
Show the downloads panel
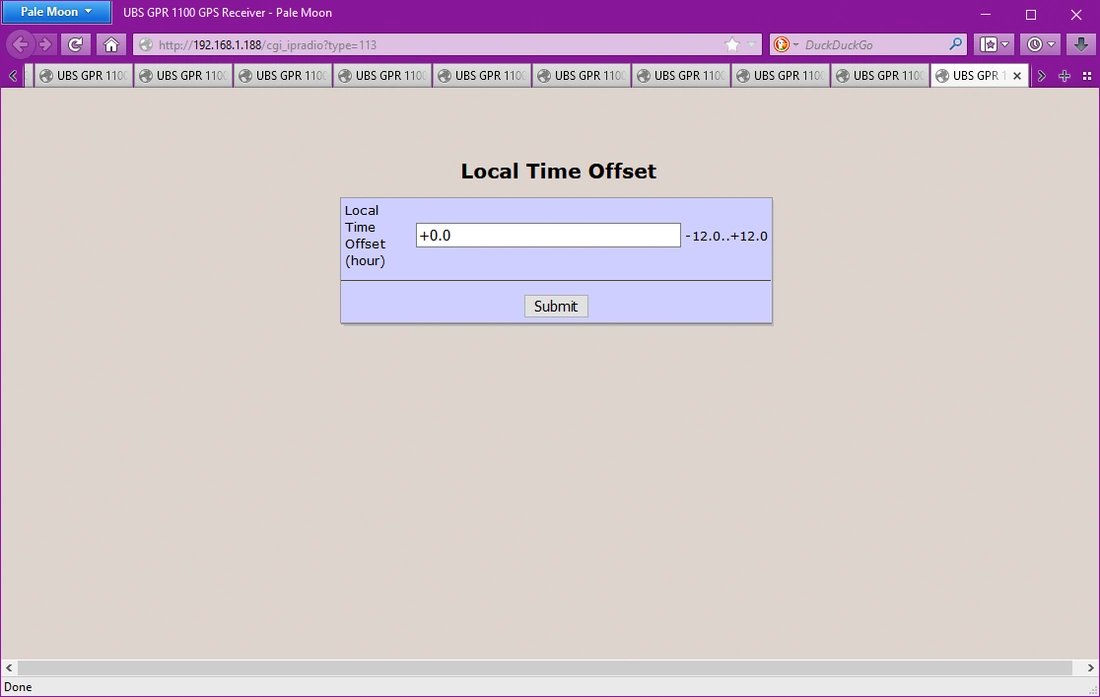pyautogui.click(x=1081, y=45)
